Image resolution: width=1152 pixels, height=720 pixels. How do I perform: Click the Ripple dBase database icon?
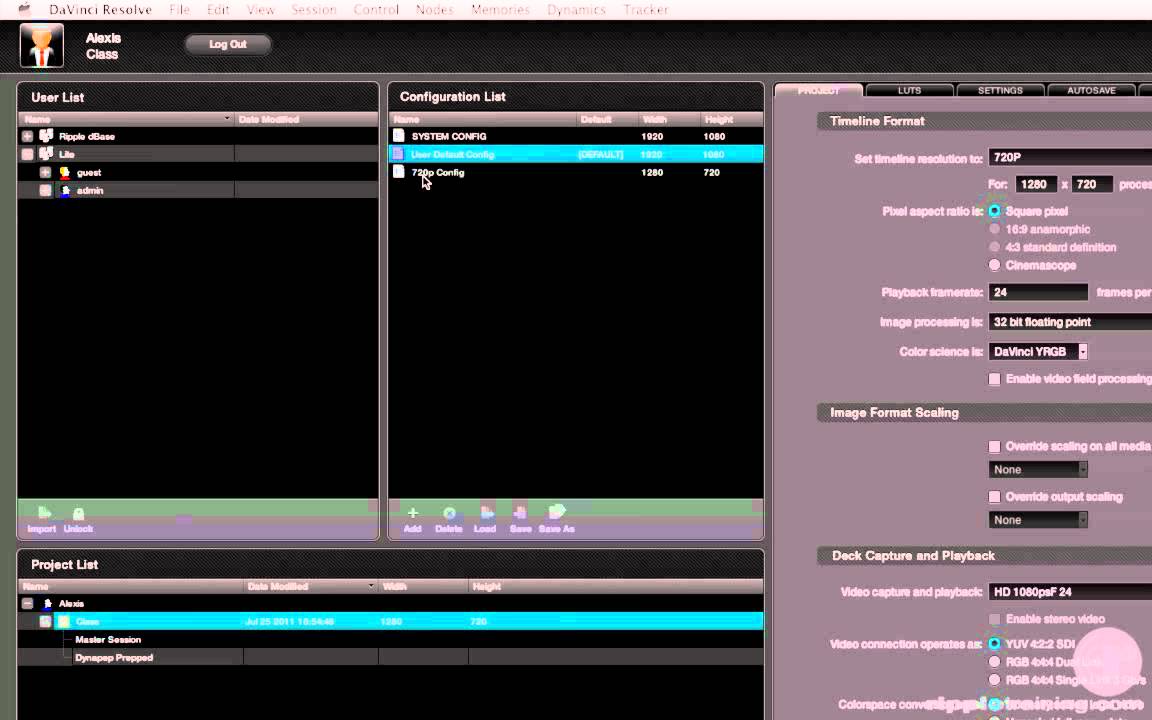click(46, 136)
